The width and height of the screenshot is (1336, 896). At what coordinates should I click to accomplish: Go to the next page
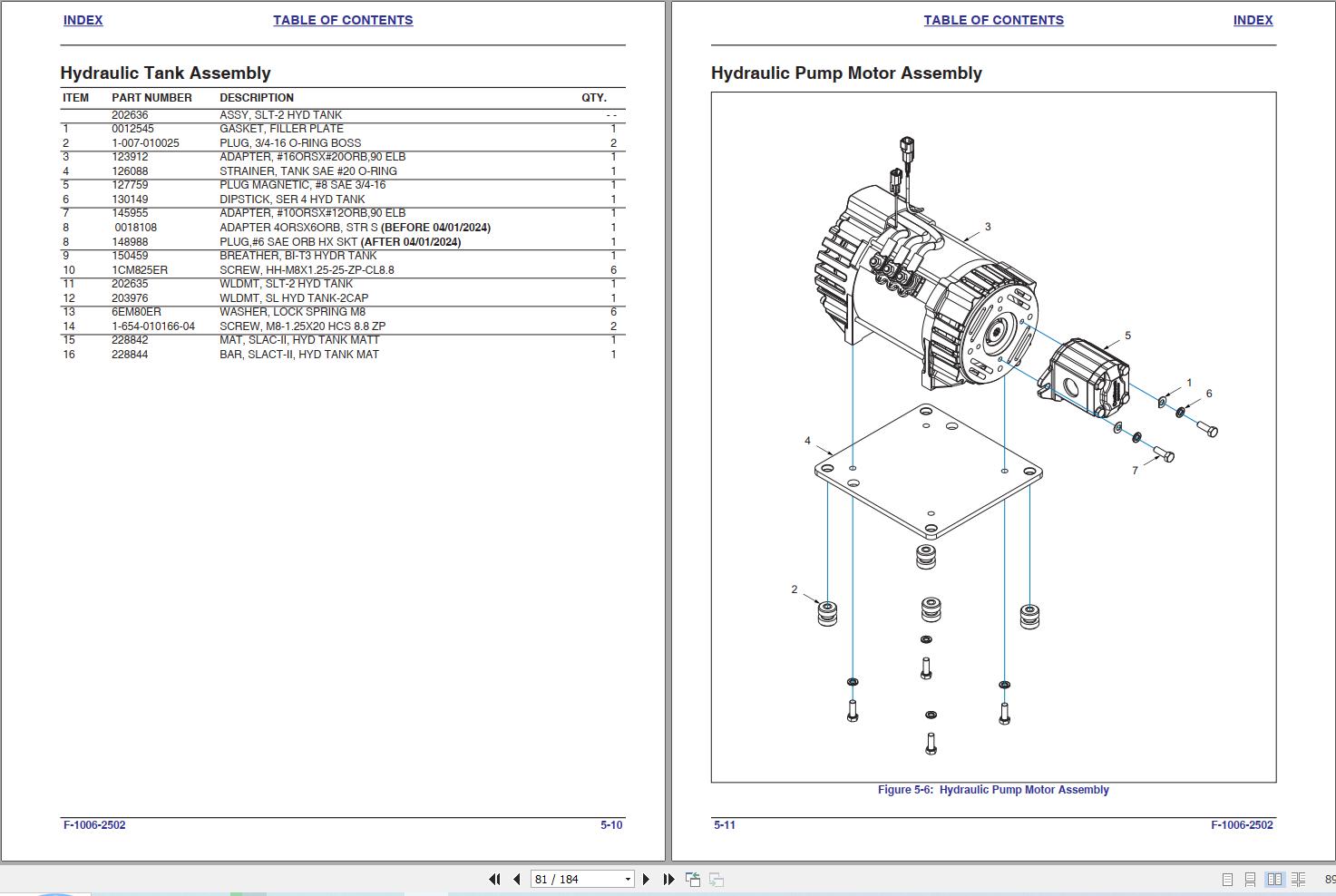pos(646,879)
